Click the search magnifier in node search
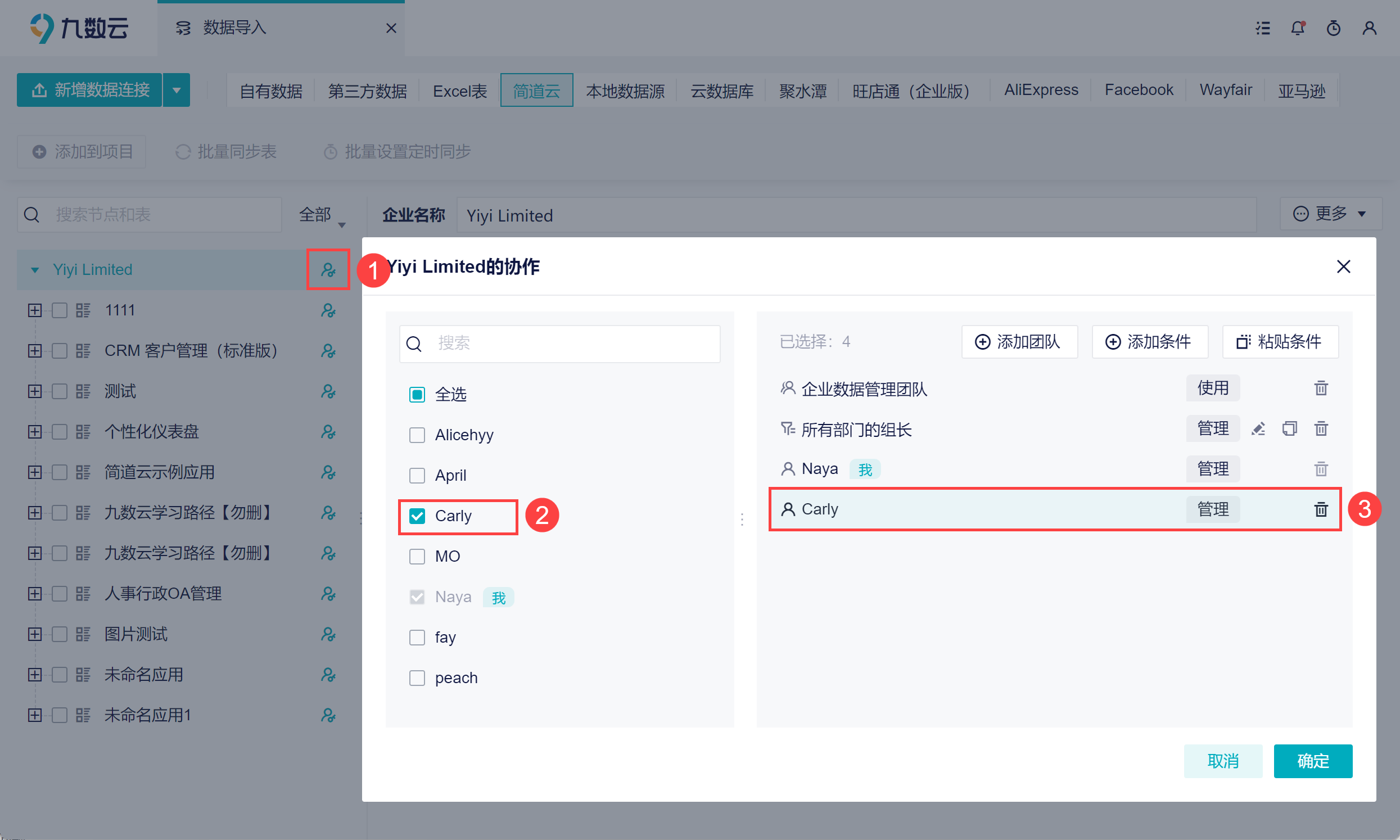1400x840 pixels. point(31,215)
